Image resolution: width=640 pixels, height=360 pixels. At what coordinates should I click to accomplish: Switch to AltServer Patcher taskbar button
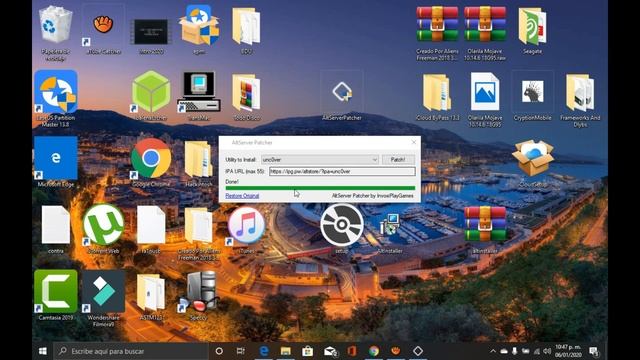click(418, 351)
